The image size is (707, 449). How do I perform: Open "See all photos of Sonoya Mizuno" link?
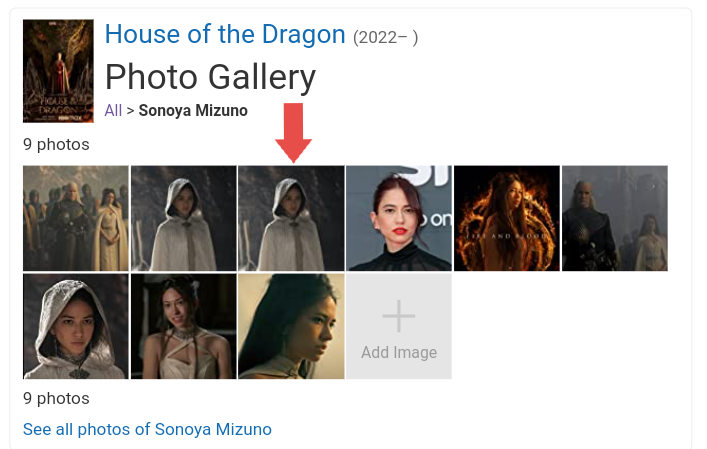[147, 429]
